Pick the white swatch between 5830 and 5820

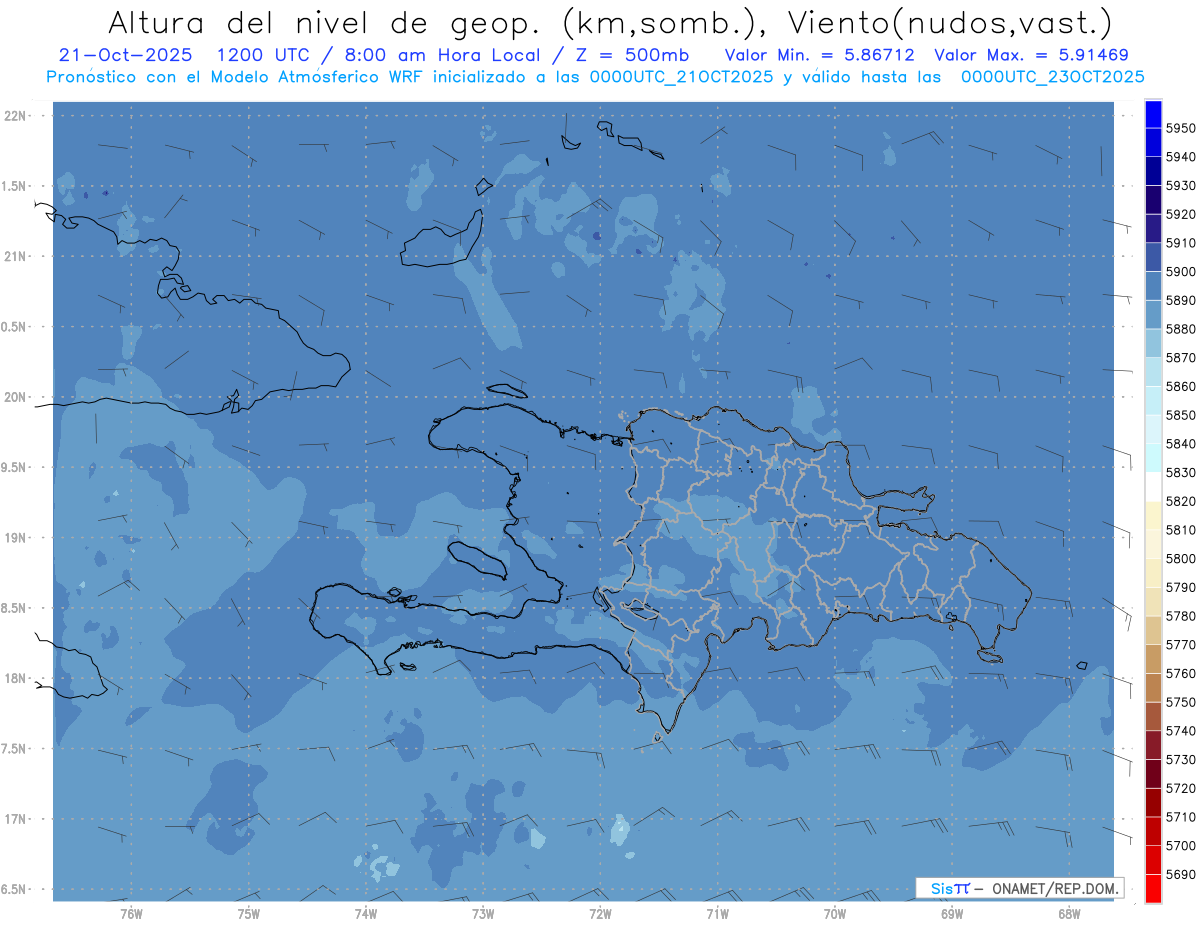click(1153, 487)
